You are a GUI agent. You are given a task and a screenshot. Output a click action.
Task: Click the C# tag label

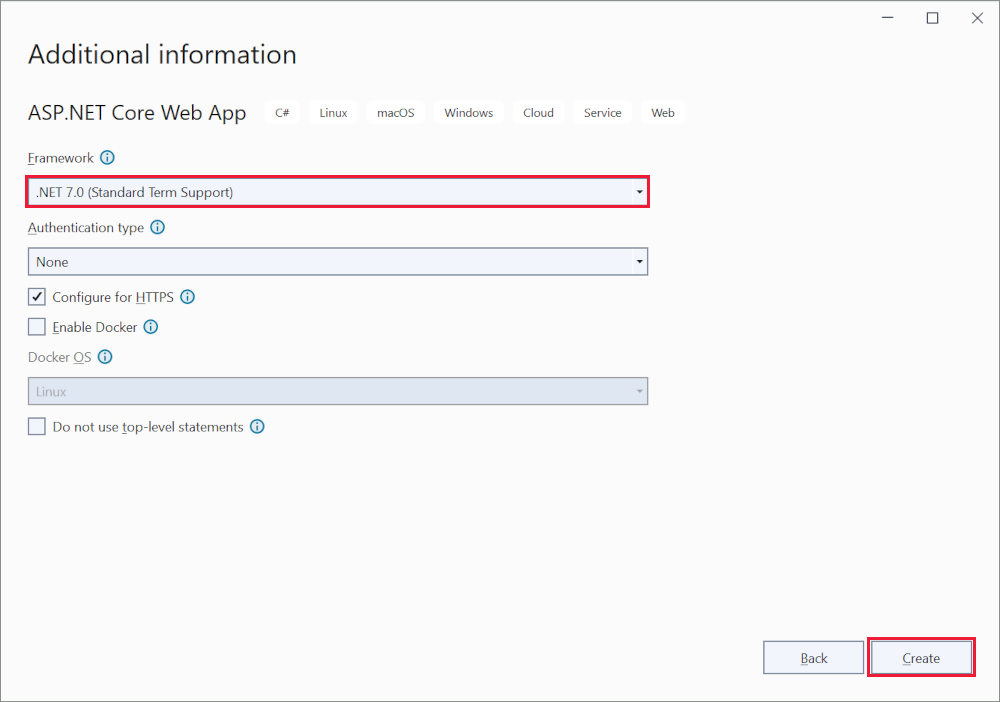coord(282,113)
